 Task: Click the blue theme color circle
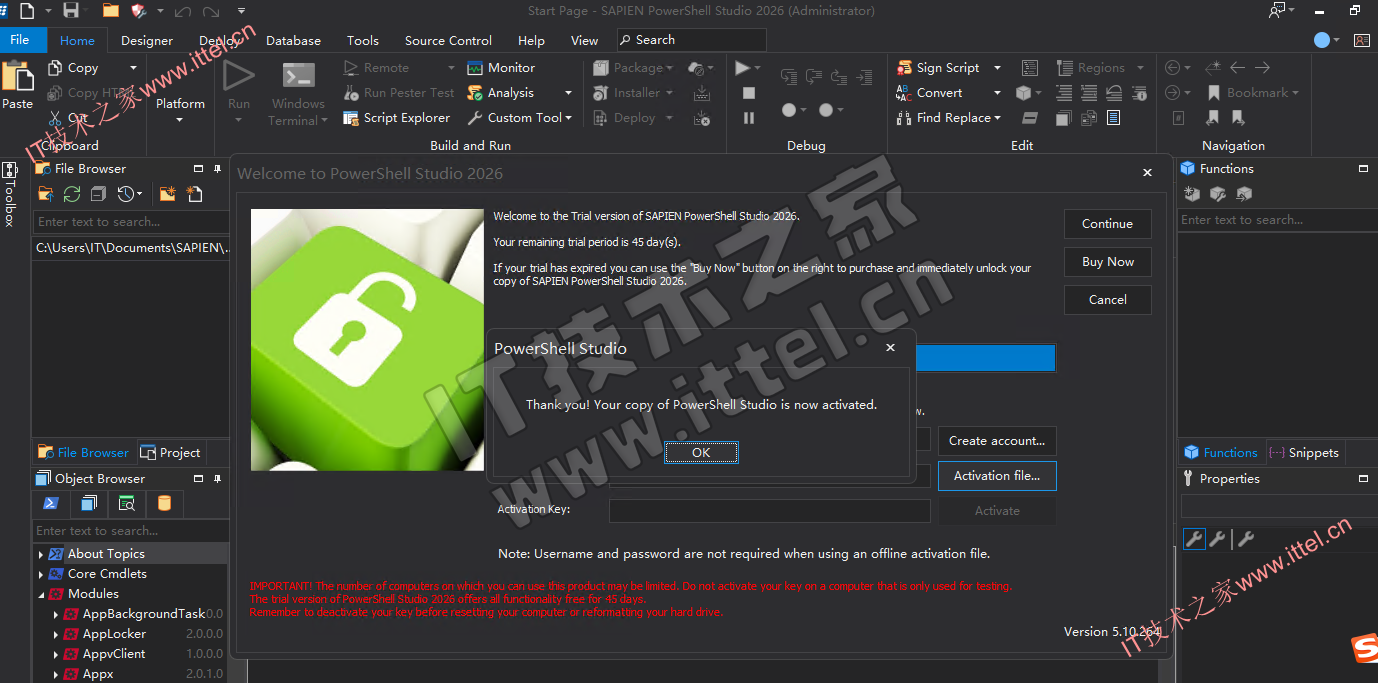1322,40
